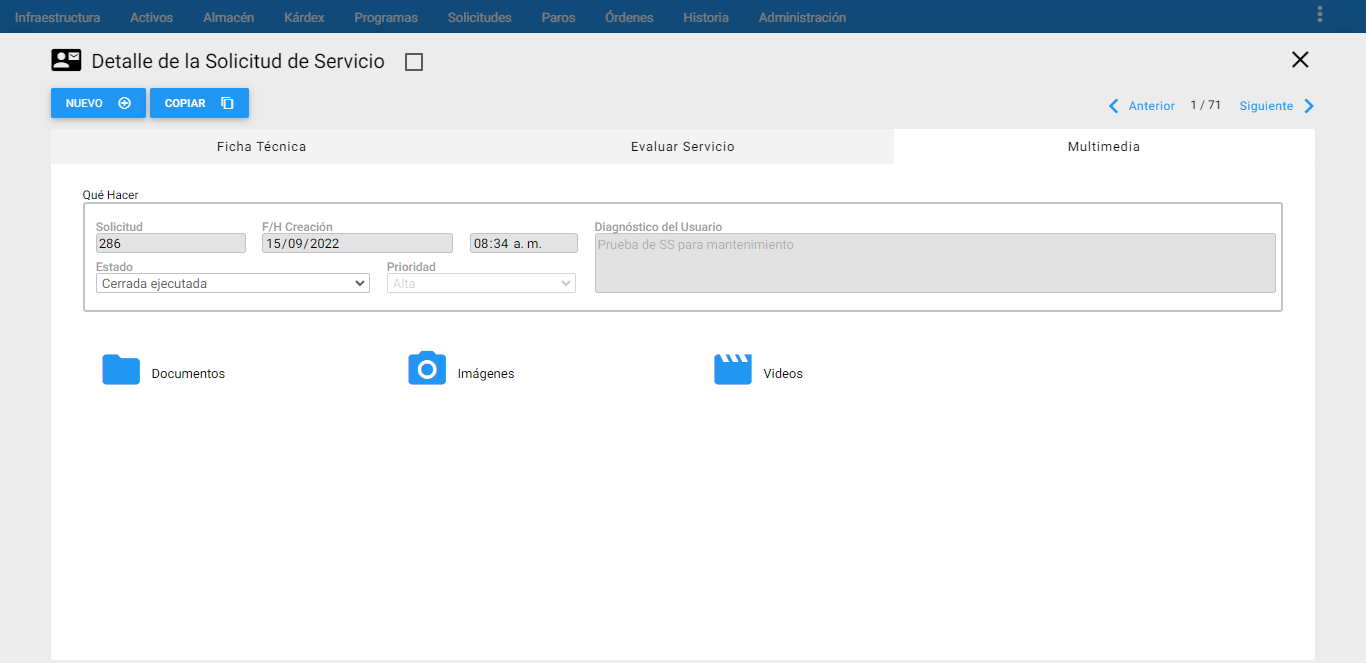Click the Solicitud field showing 286
This screenshot has height=663, width=1366.
(x=171, y=243)
